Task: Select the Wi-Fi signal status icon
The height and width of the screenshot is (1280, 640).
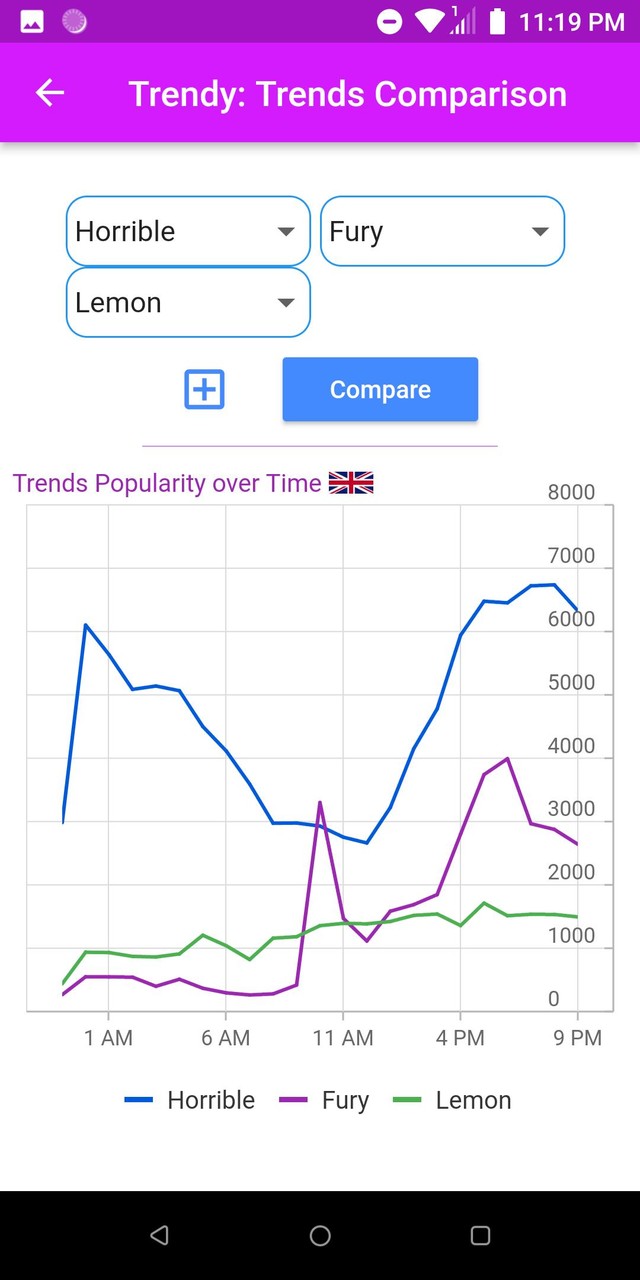Action: [x=431, y=21]
